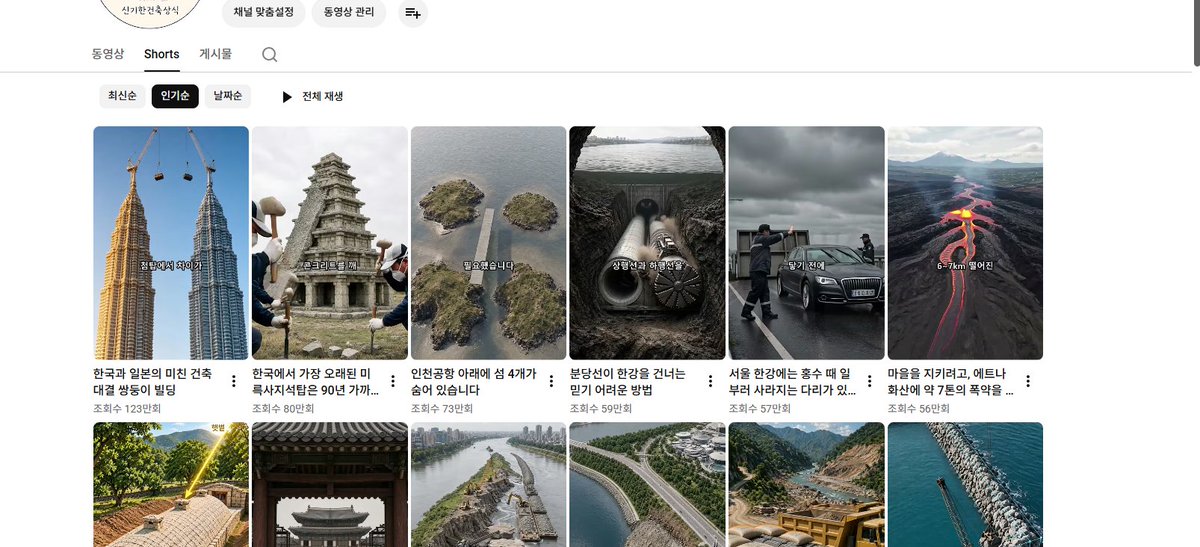Click the view count 조회수 56만회
The width and height of the screenshot is (1200, 547).
[x=918, y=409]
